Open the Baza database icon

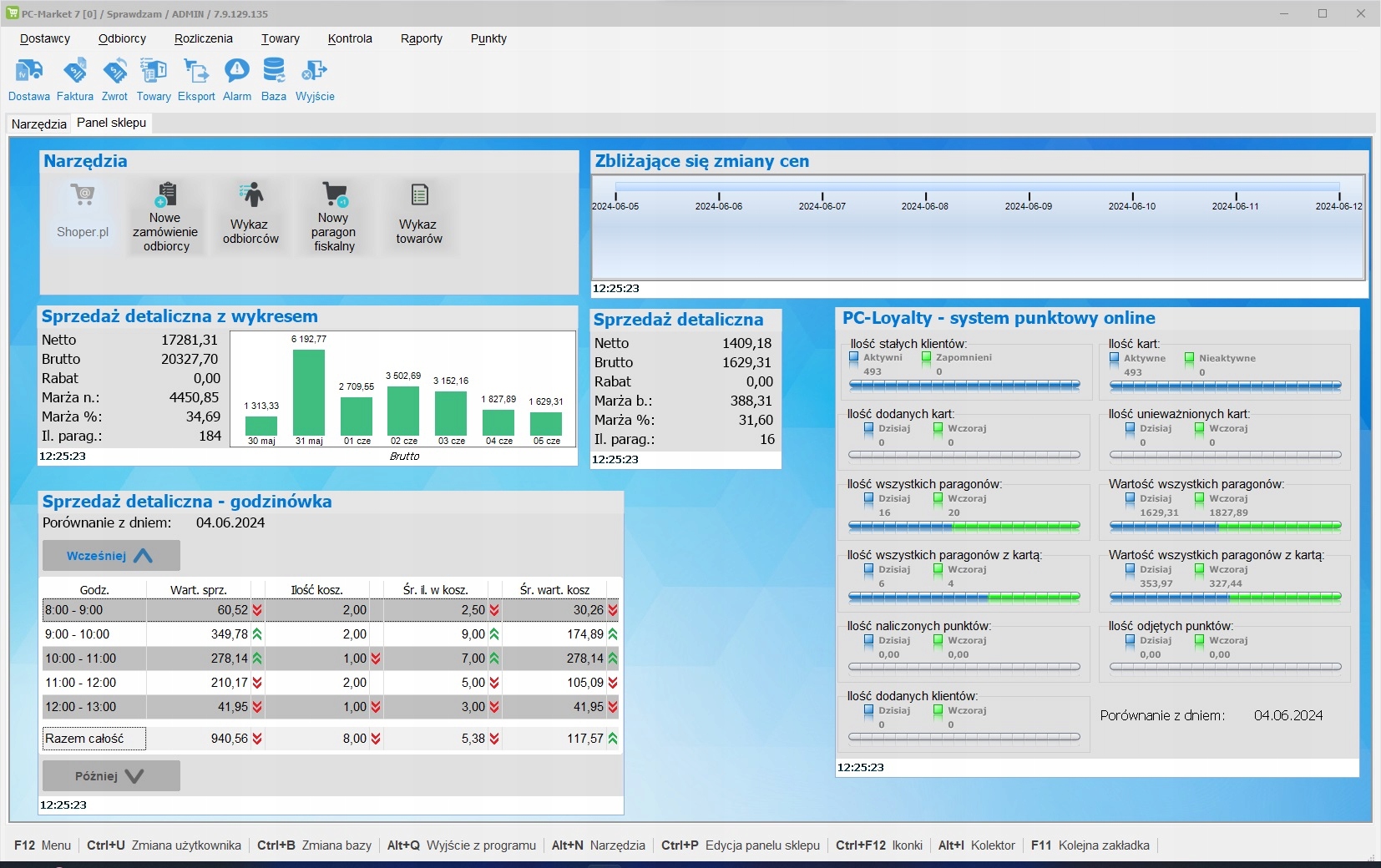click(273, 73)
